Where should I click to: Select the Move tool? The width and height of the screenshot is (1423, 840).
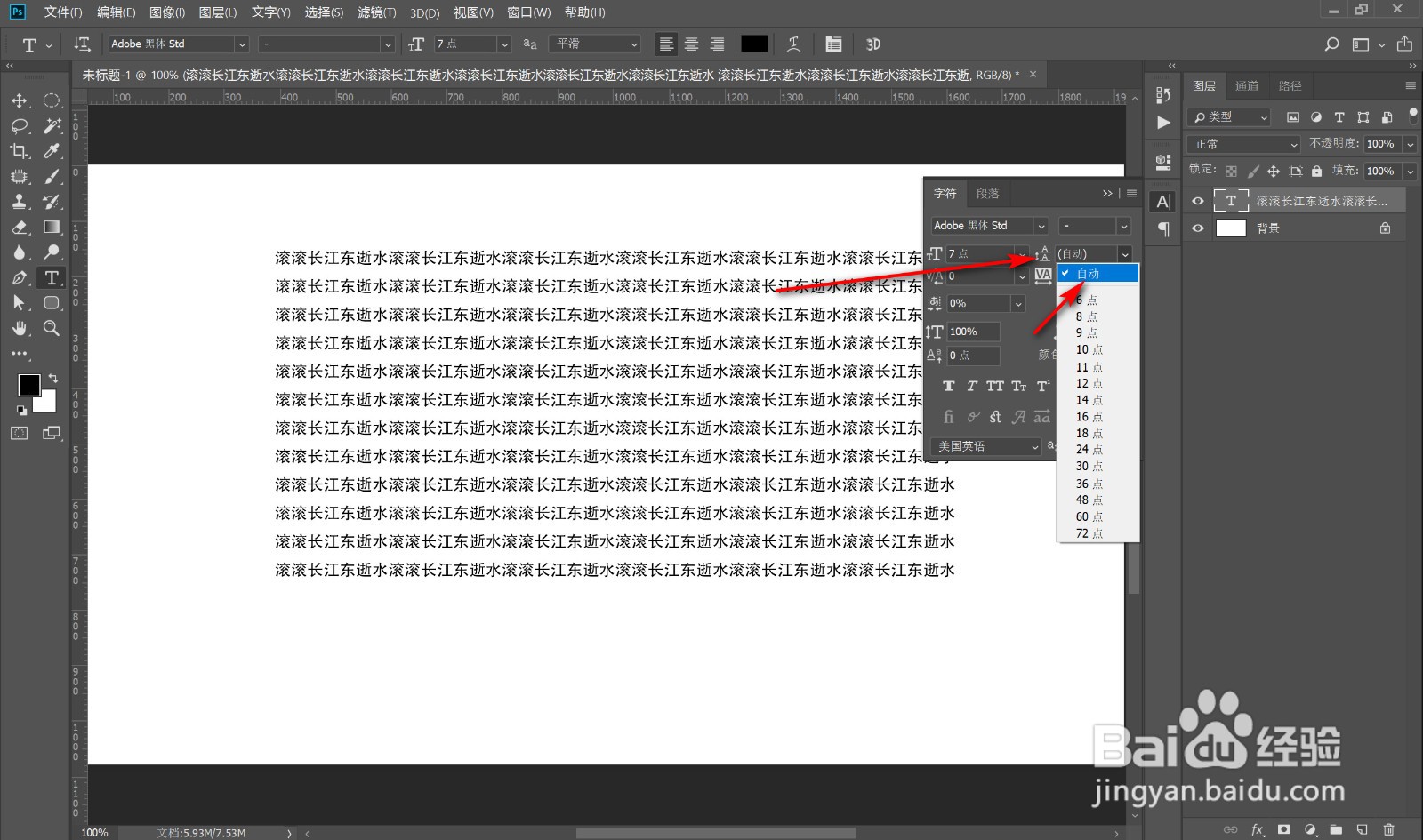20,100
